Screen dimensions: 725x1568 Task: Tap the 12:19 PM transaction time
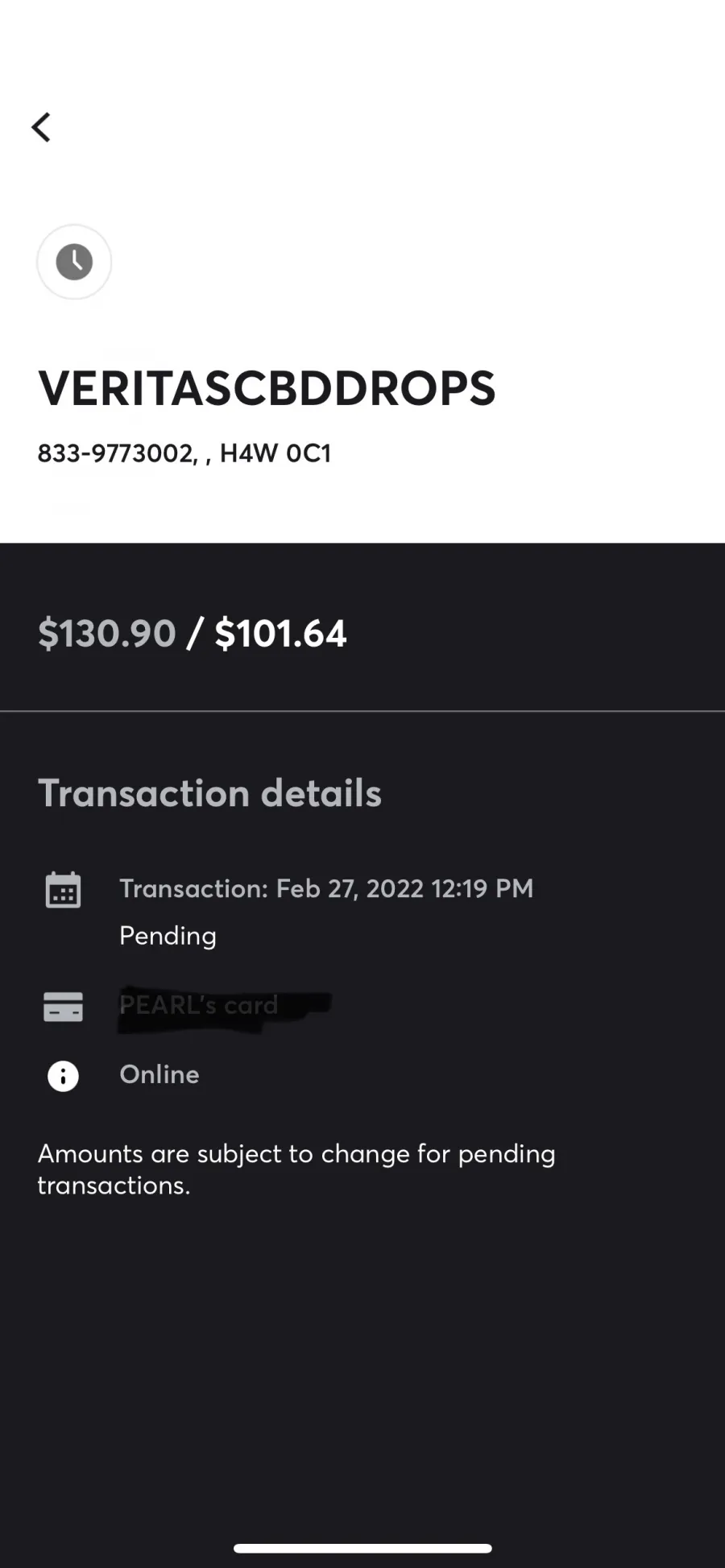pyautogui.click(x=483, y=888)
